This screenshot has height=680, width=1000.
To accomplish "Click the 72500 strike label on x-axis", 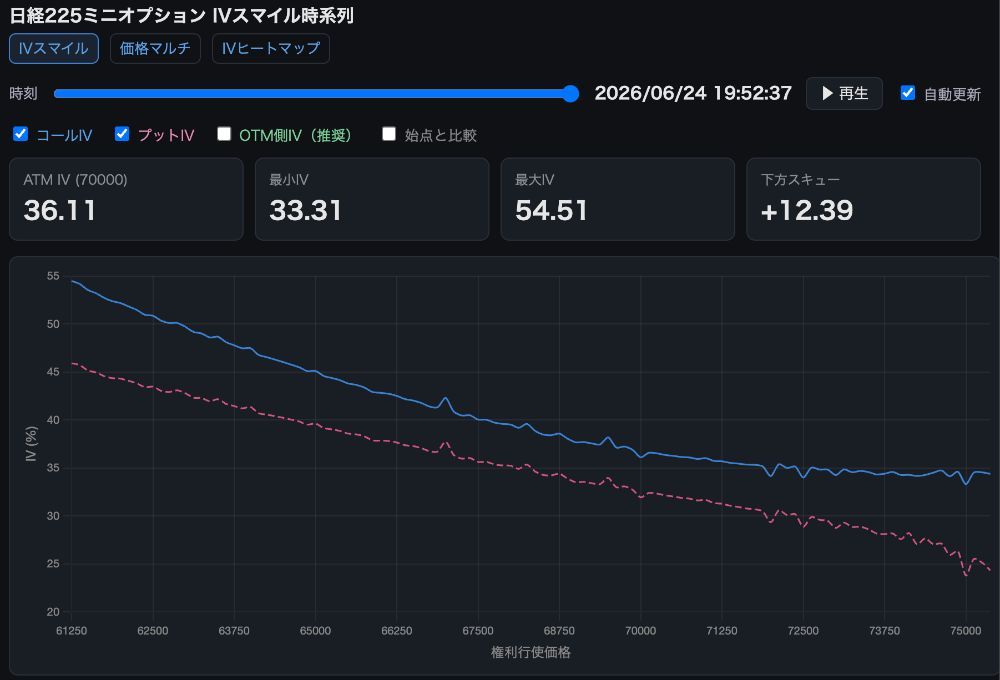I will click(x=803, y=631).
